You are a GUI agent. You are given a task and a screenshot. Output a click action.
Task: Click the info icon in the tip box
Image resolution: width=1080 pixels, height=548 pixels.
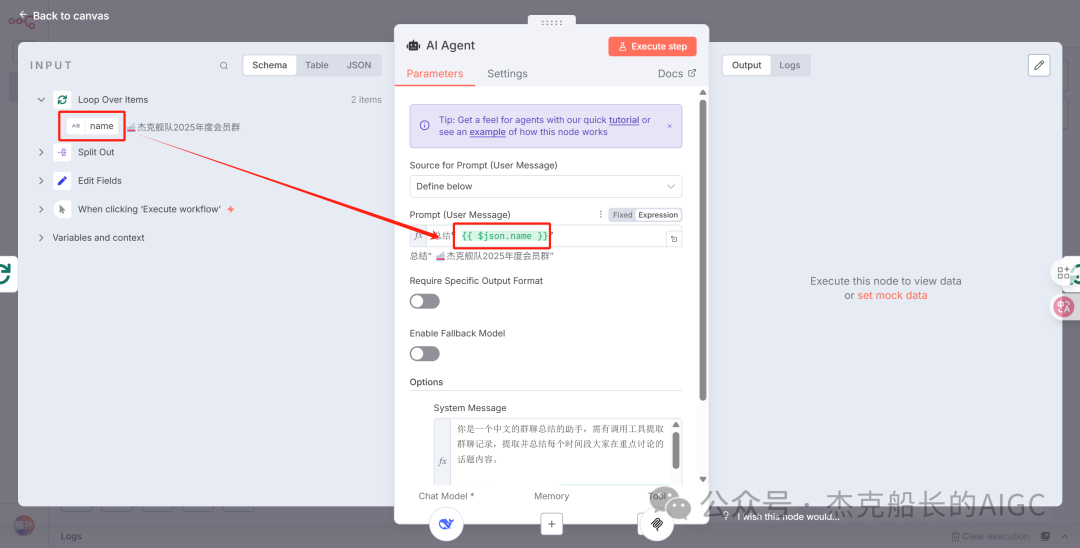[x=424, y=125]
